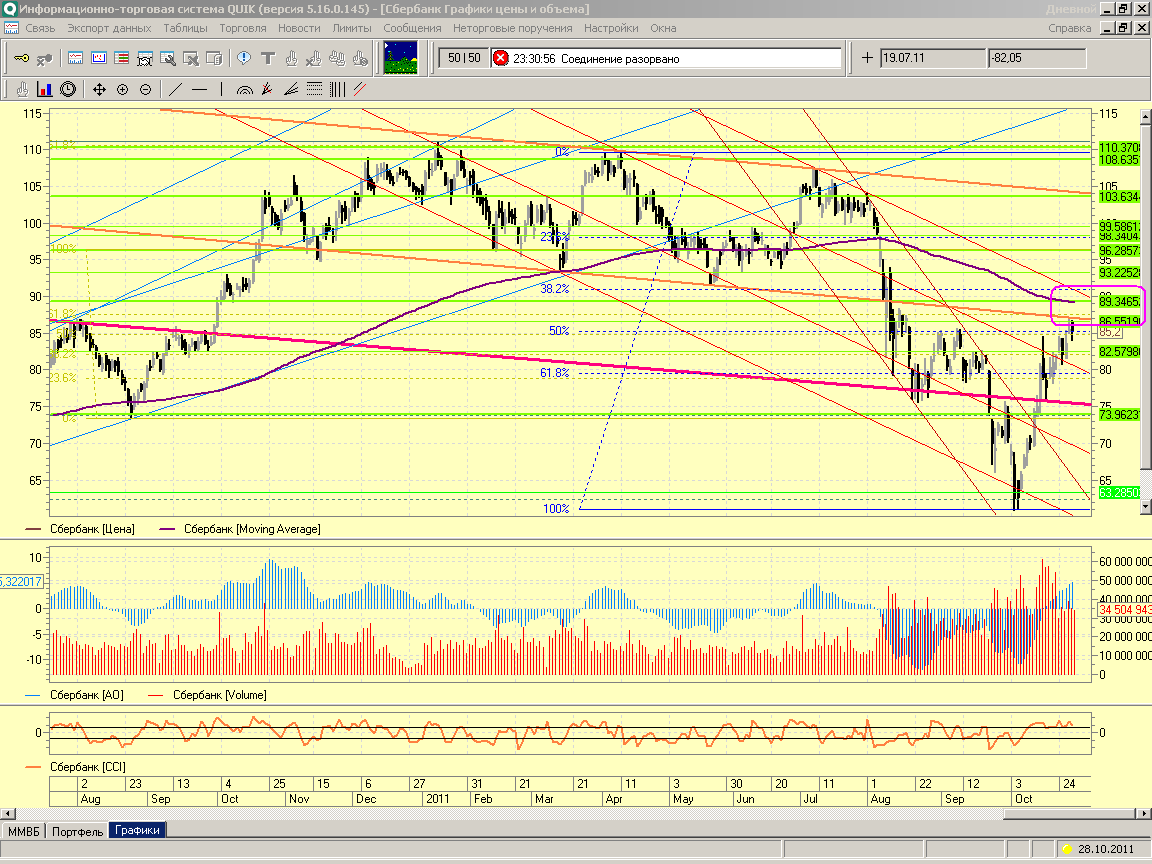
Task: Click the cancel order hand icon
Action: tap(314, 58)
